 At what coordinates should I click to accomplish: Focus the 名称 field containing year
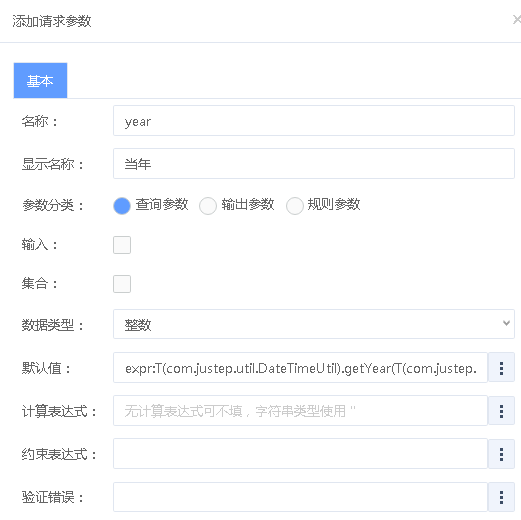(x=314, y=121)
